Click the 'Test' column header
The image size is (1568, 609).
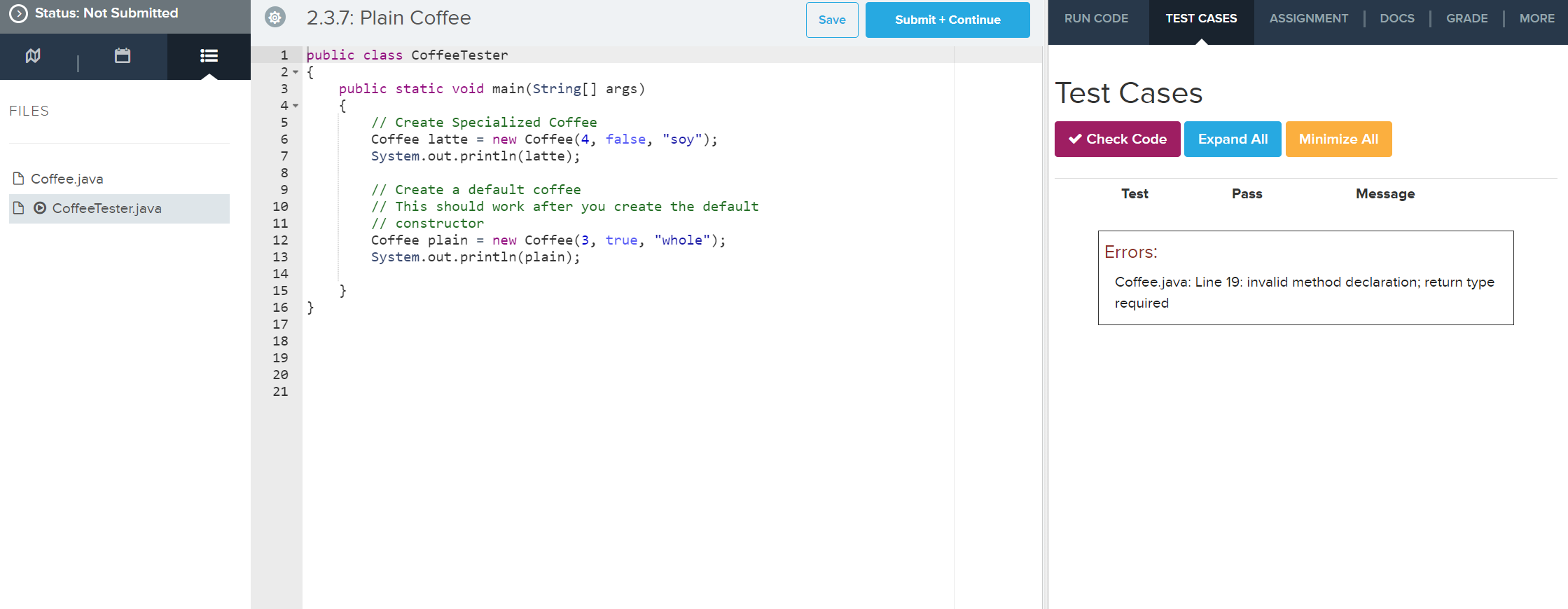pyautogui.click(x=1135, y=194)
